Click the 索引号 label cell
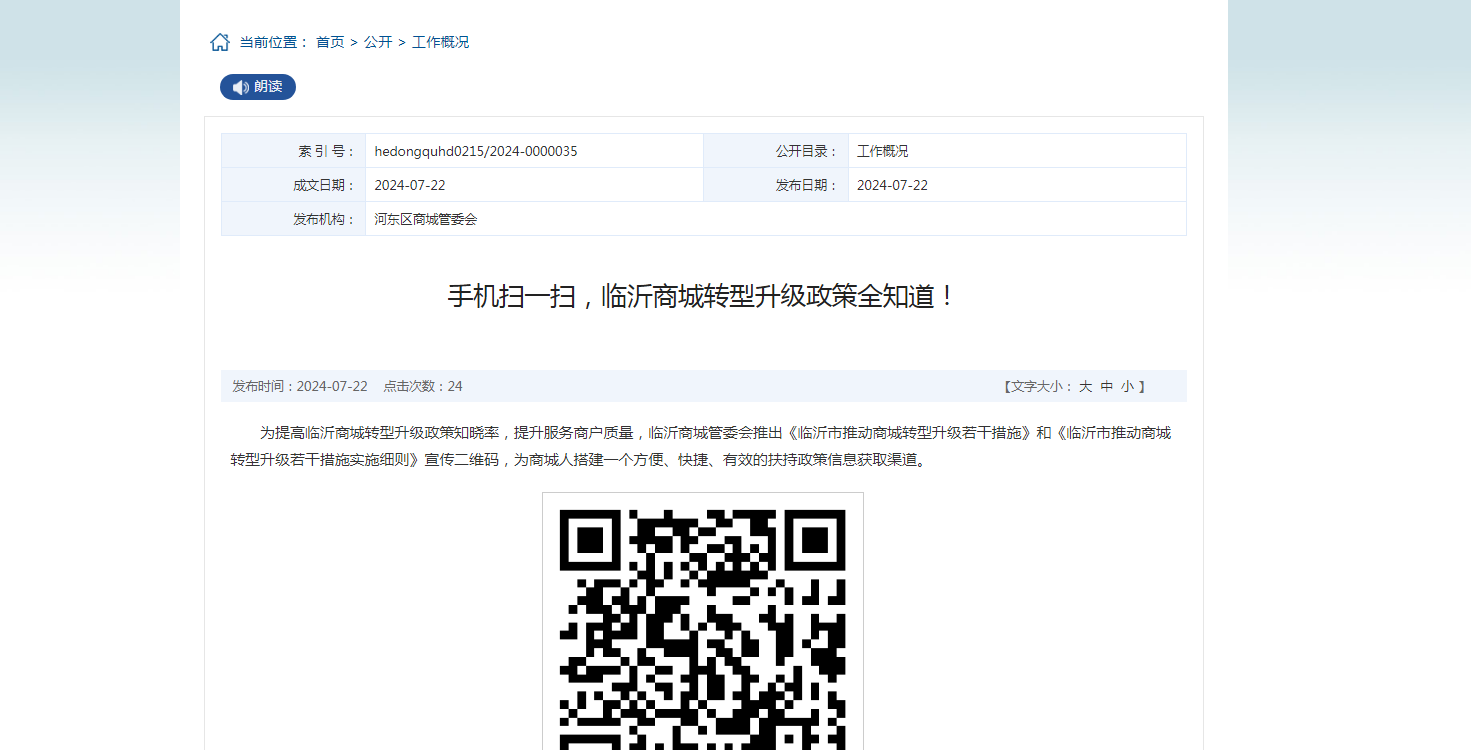Screen dimensions: 1471x750 point(294,151)
